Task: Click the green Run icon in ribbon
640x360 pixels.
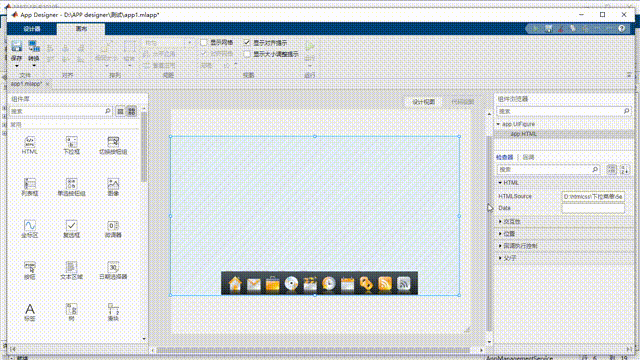Action: click(x=310, y=47)
